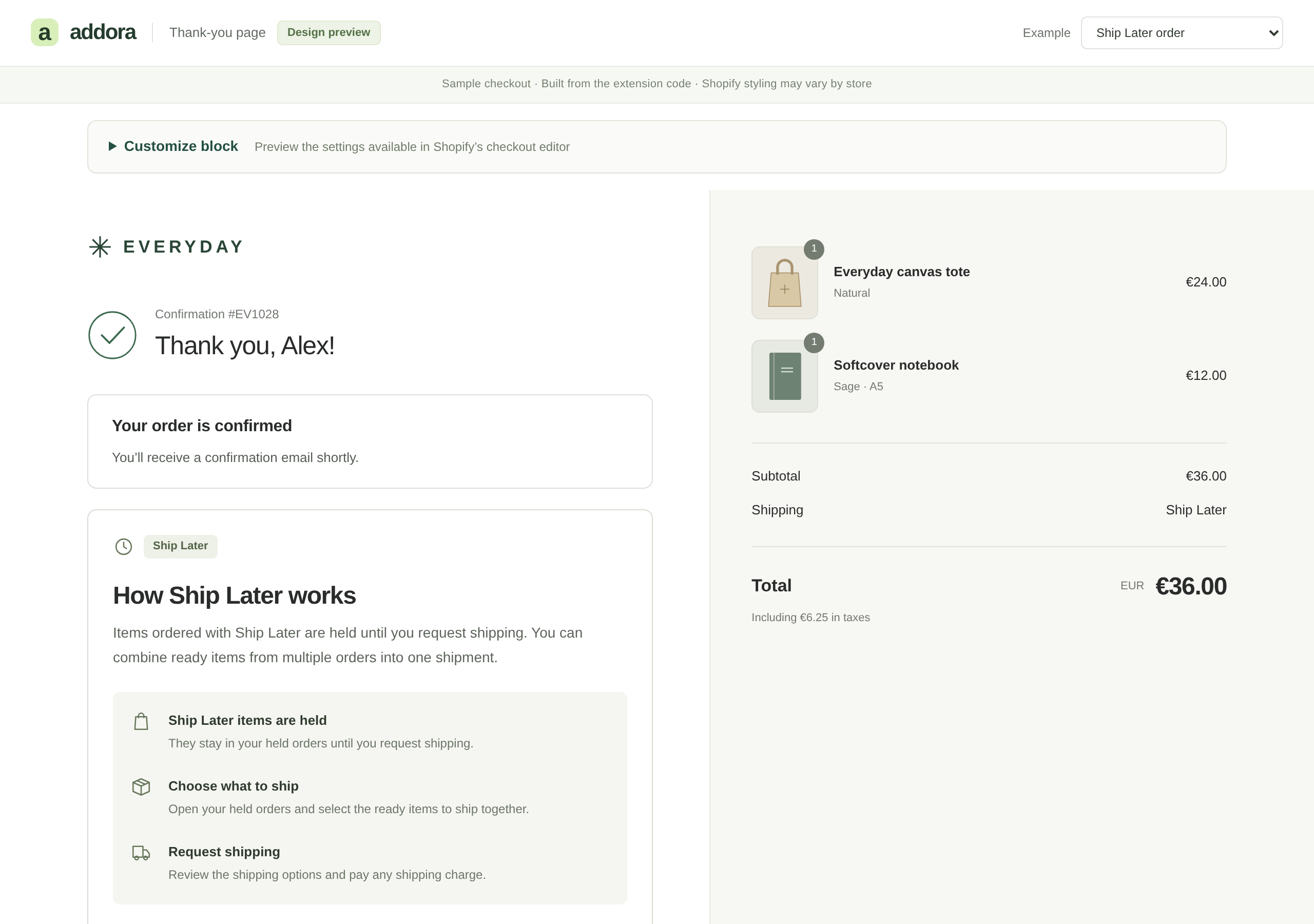This screenshot has height=924, width=1314.
Task: Click the truck icon for Request shipping
Action: tap(141, 853)
